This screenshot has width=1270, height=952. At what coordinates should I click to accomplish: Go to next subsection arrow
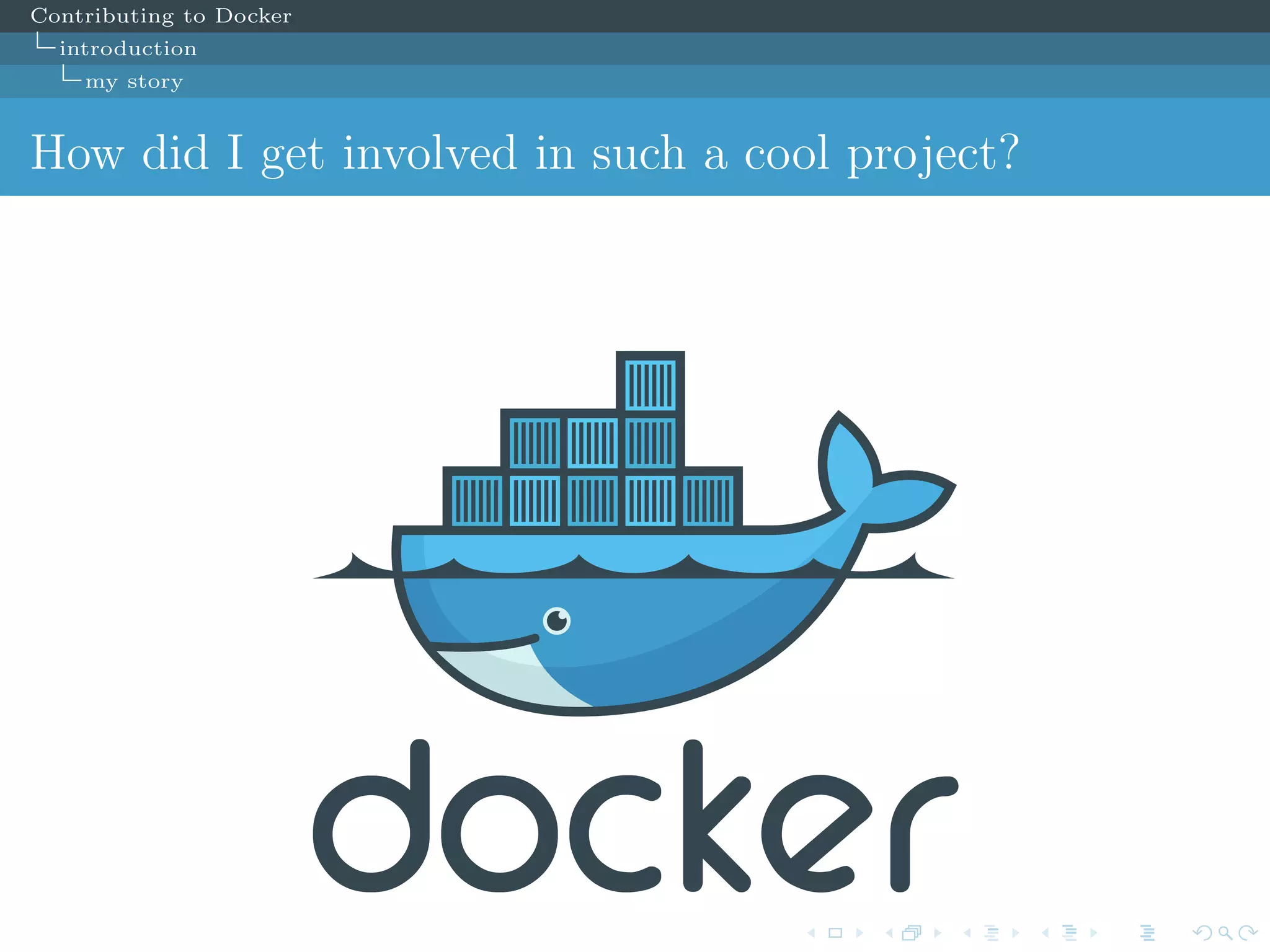[1015, 933]
